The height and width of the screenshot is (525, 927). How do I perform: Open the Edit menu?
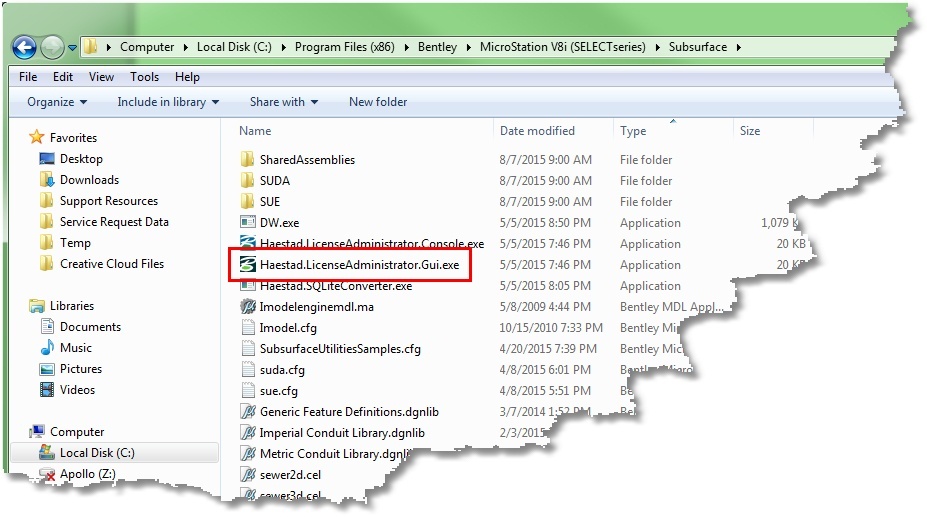coord(63,77)
